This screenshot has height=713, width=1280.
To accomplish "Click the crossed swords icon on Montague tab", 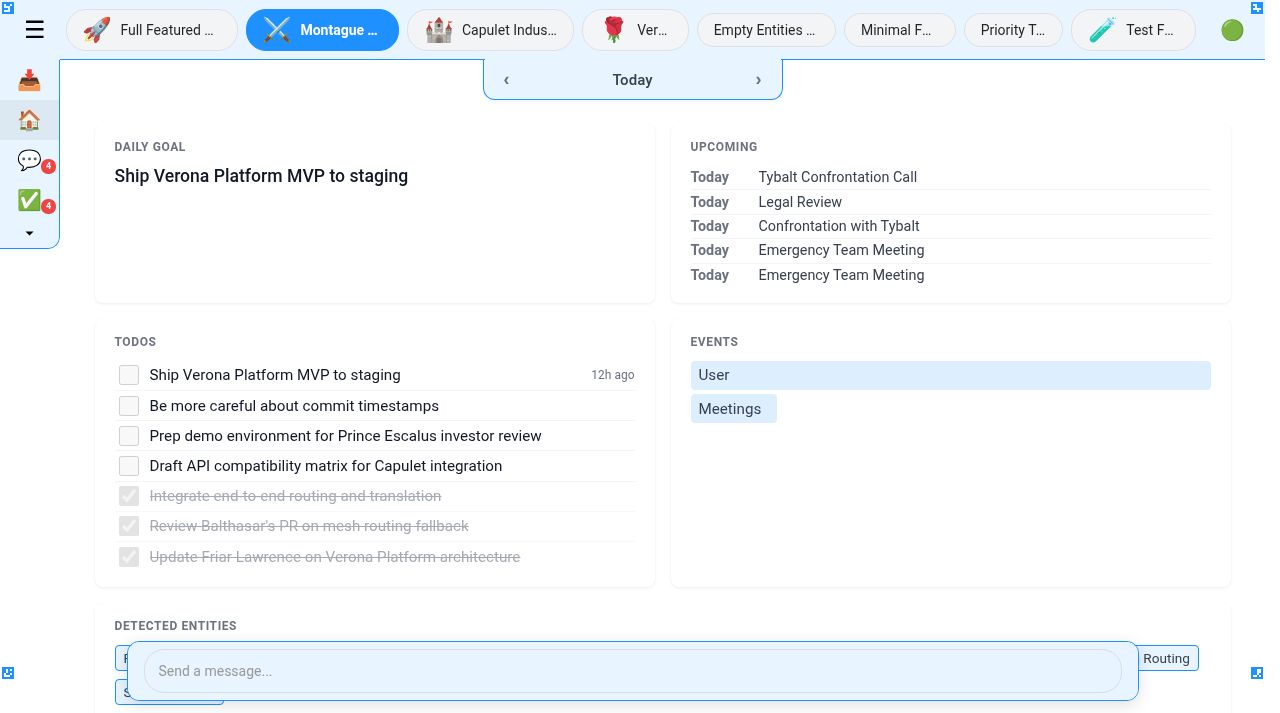I will click(277, 29).
